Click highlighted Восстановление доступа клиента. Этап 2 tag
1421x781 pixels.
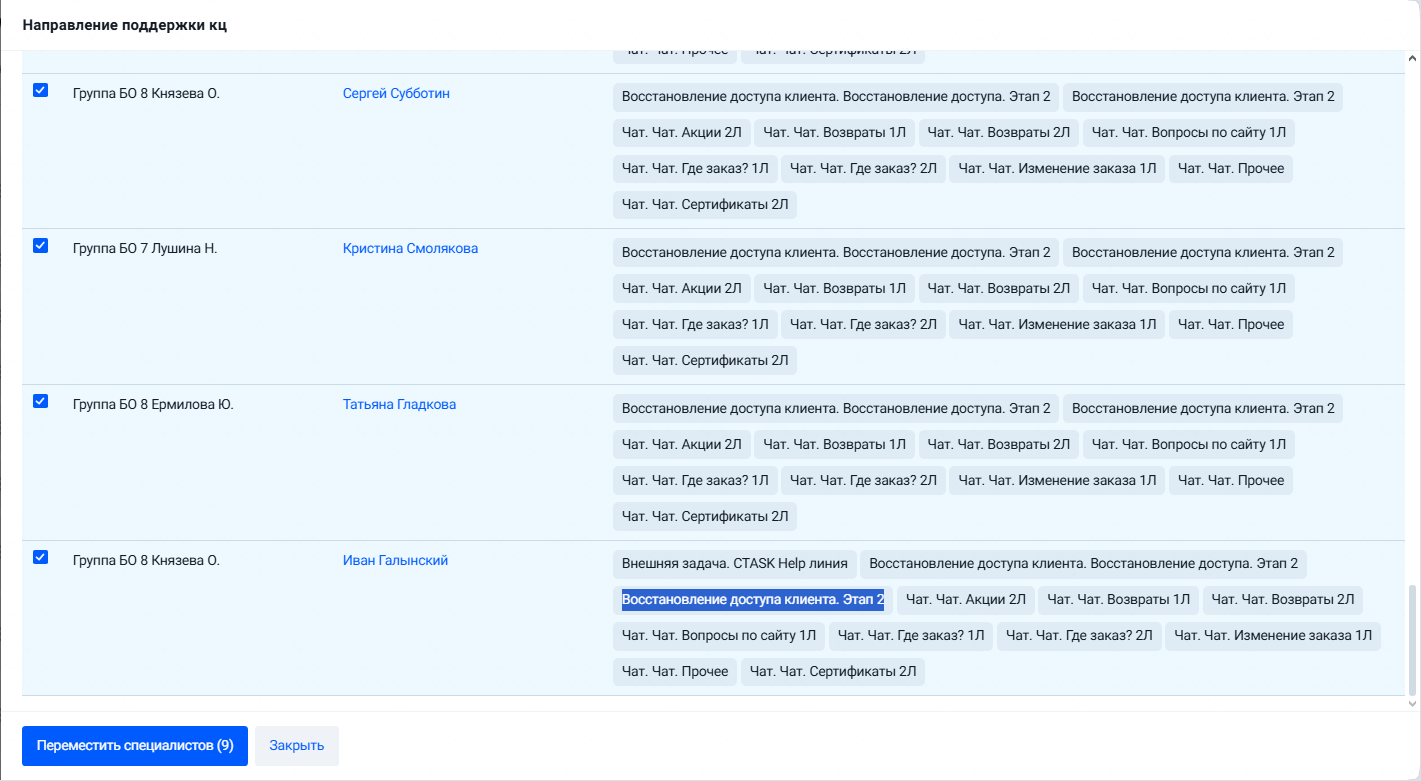[753, 600]
